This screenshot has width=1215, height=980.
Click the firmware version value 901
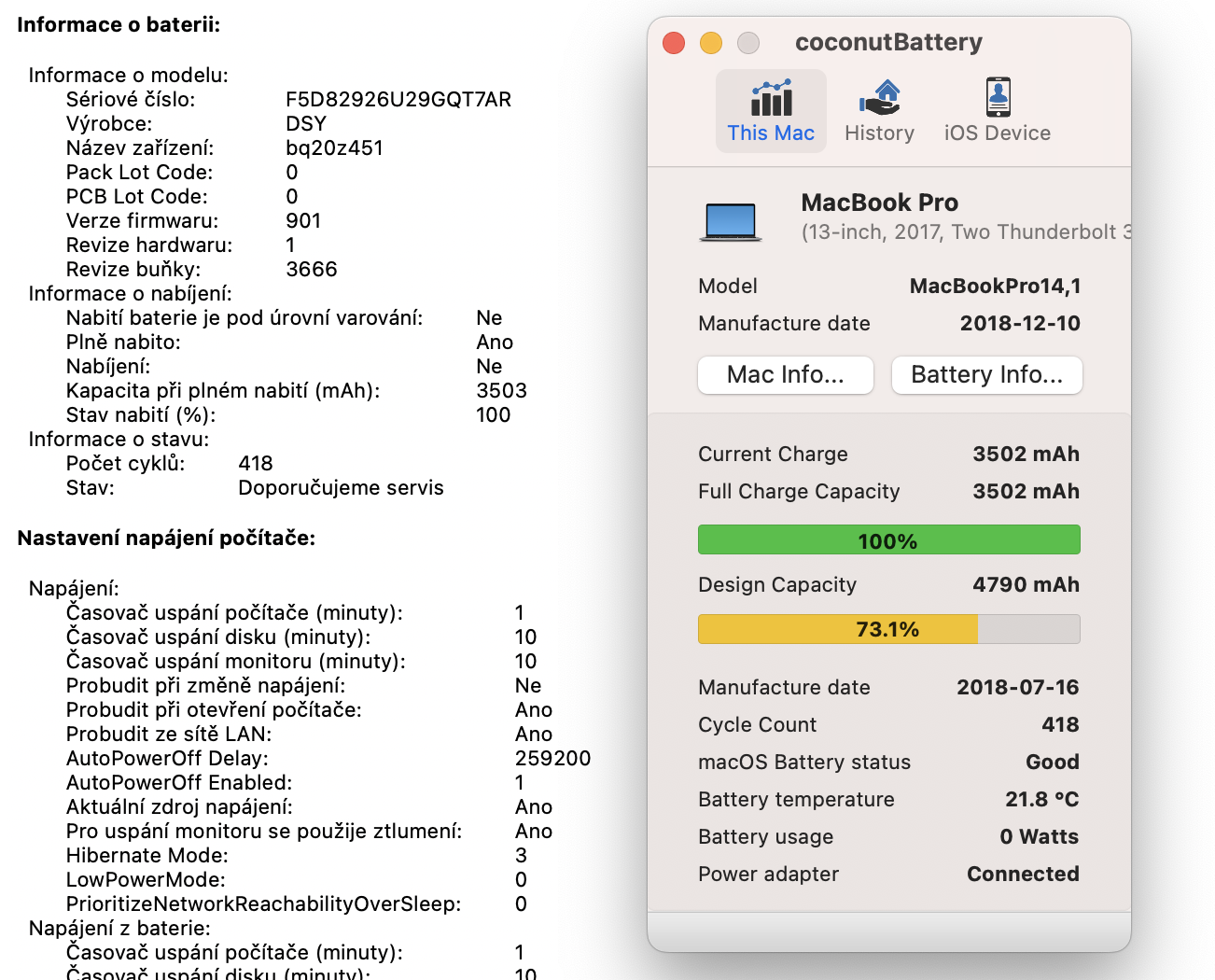point(303,221)
